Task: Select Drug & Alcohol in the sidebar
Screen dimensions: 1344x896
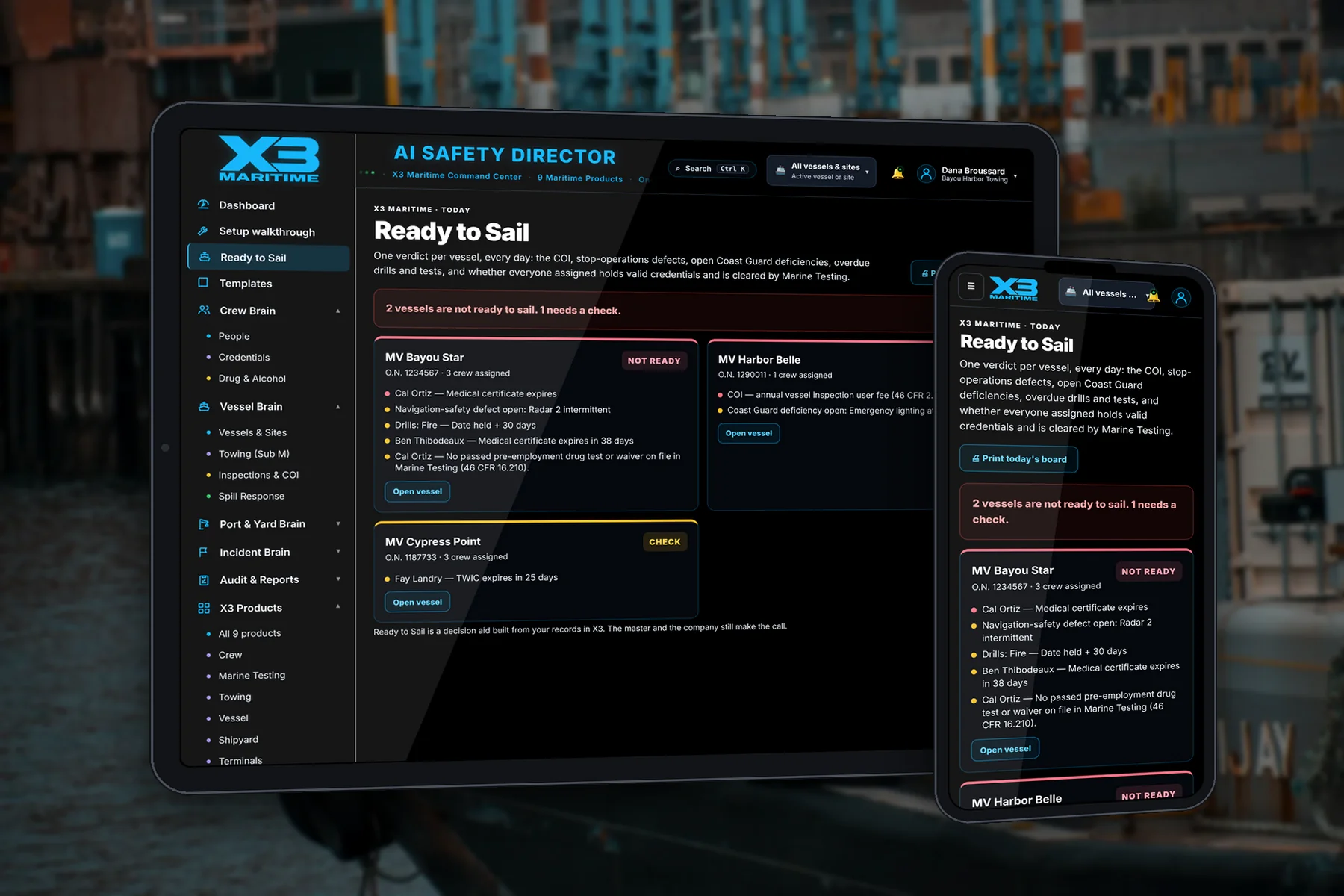Action: (252, 379)
